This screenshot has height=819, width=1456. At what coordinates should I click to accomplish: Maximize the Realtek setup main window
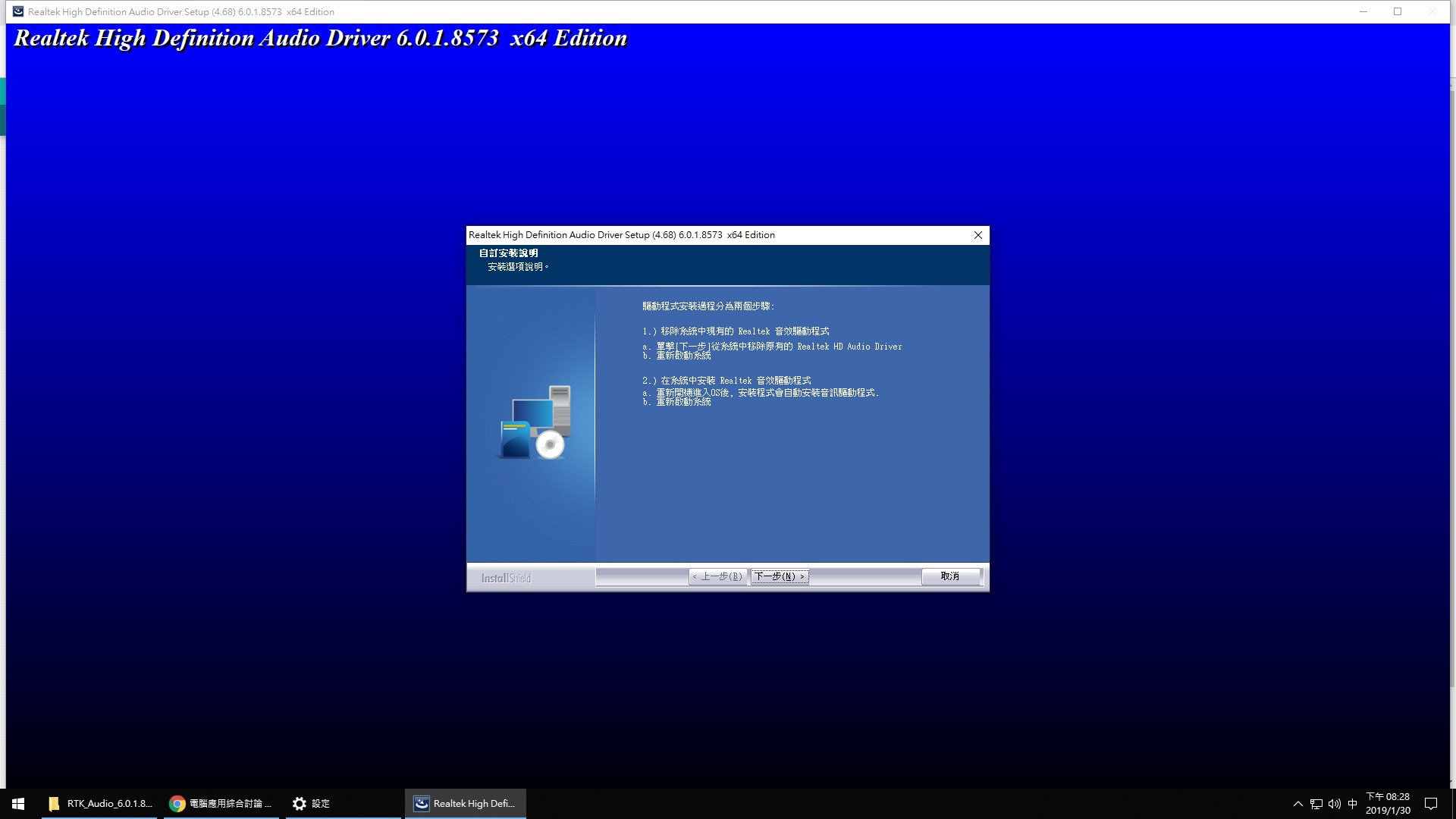(x=1398, y=11)
